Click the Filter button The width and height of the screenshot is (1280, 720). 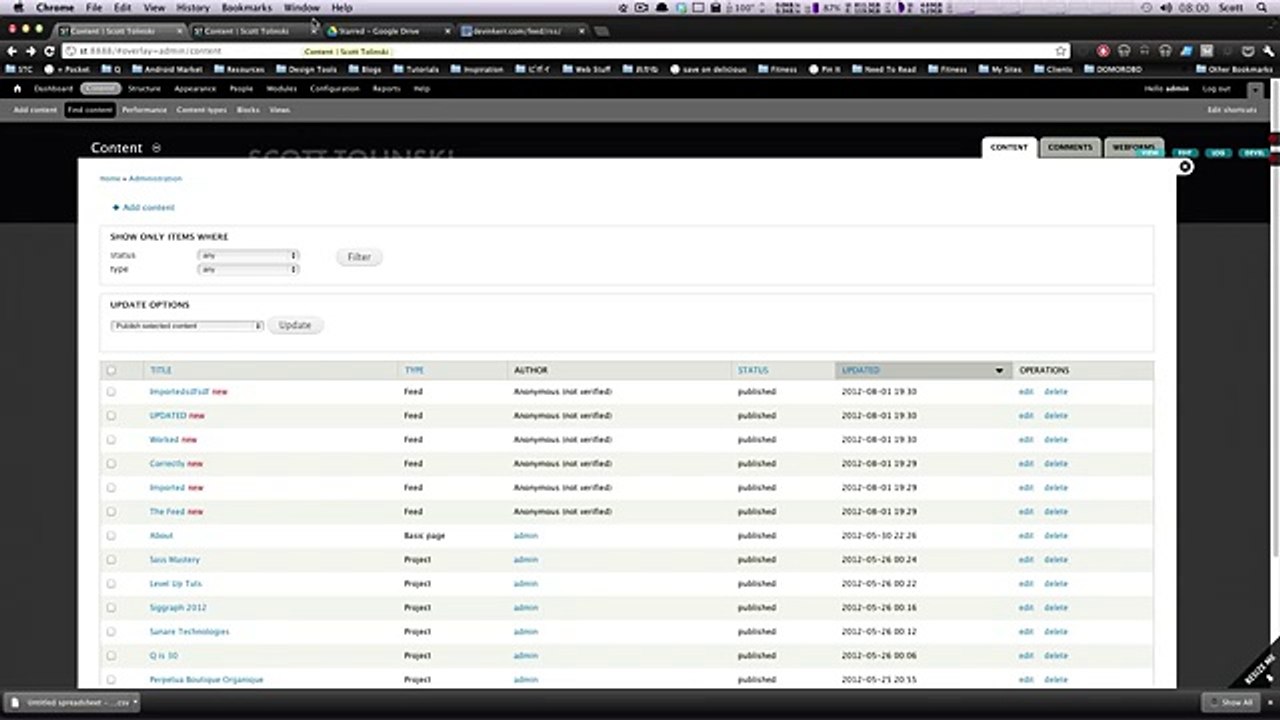tap(359, 257)
